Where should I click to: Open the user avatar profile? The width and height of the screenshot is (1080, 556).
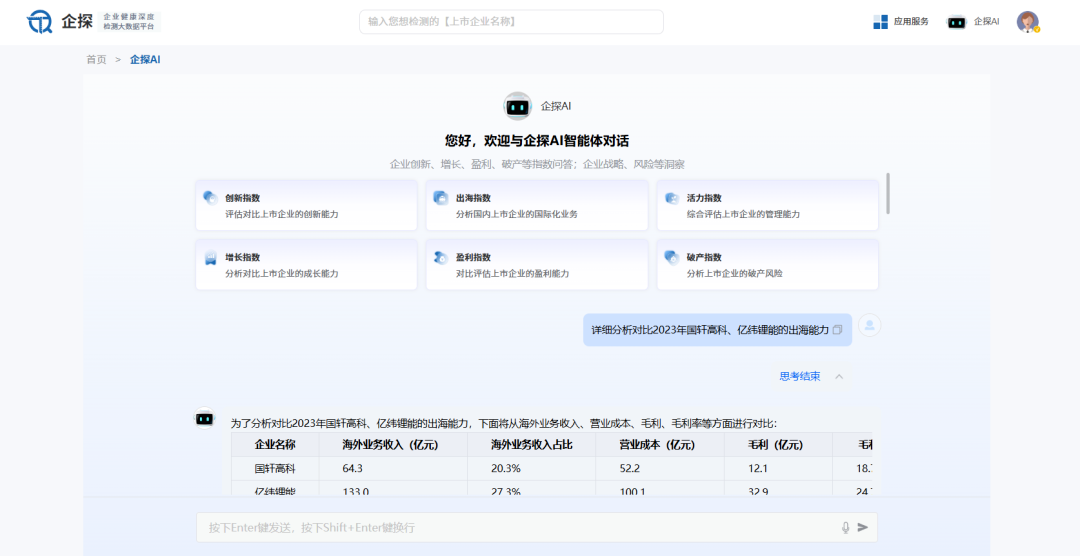coord(1028,22)
